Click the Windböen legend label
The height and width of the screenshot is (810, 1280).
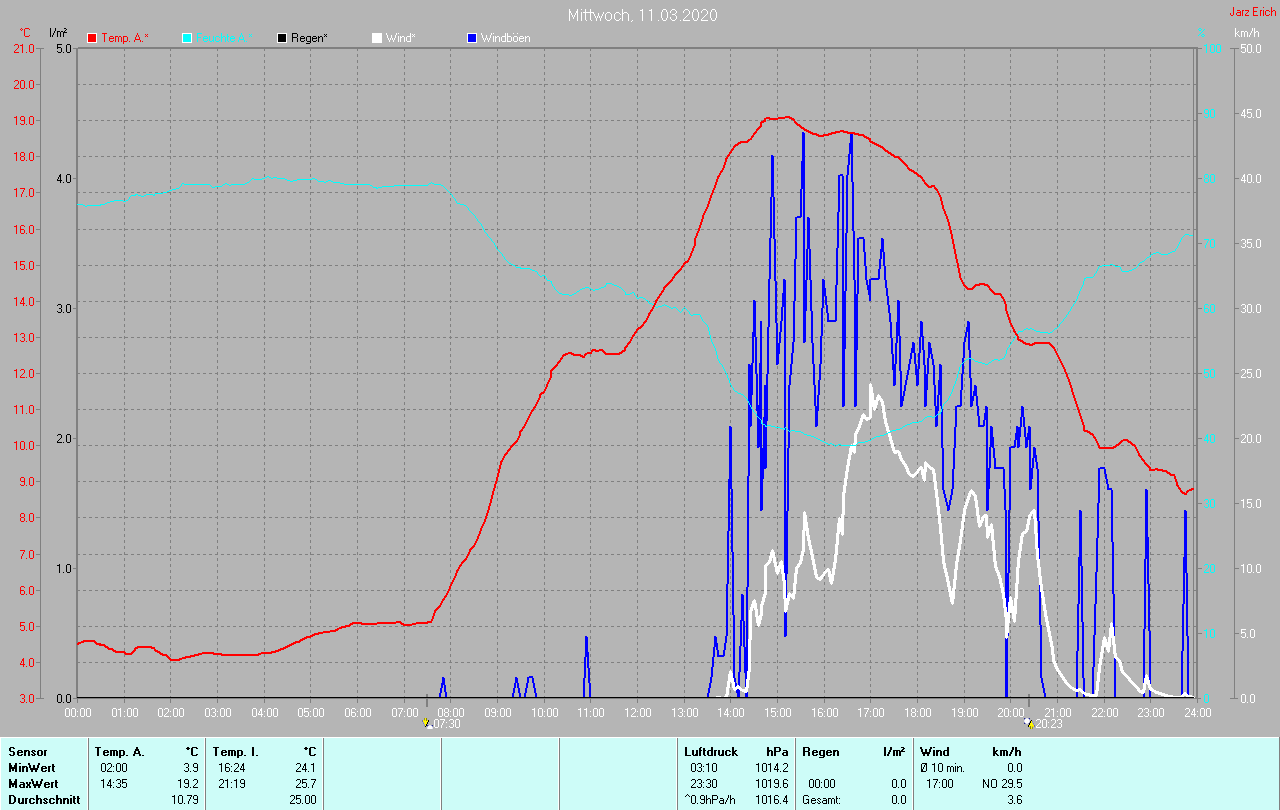506,38
